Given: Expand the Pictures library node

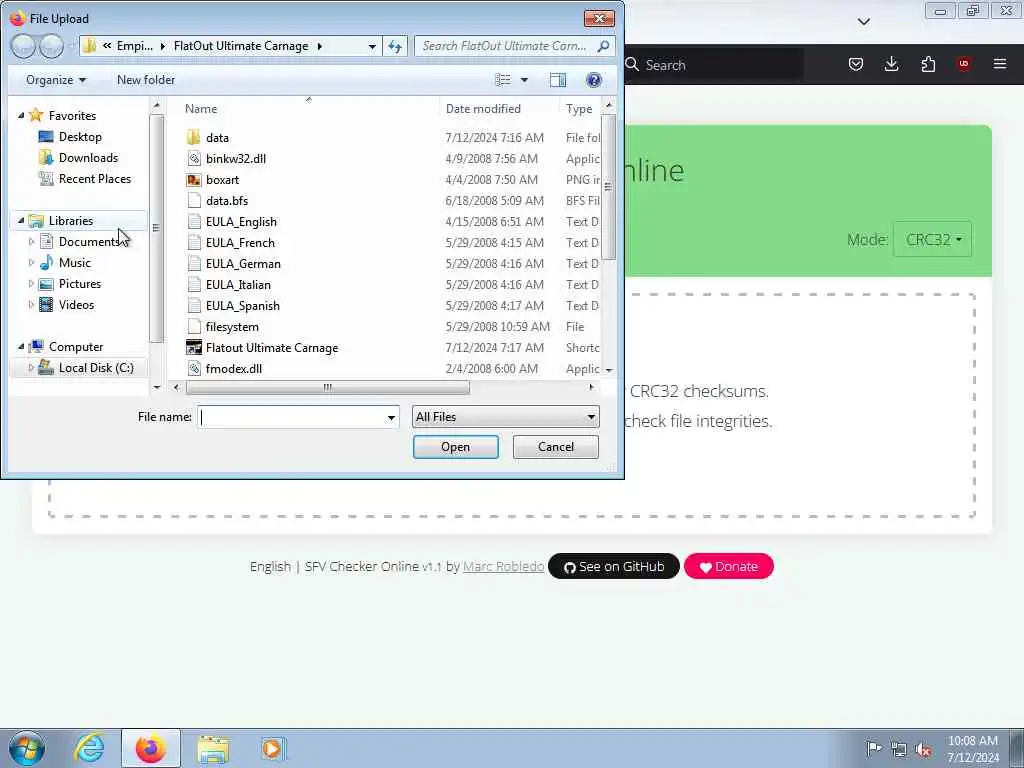Looking at the screenshot, I should pos(31,283).
